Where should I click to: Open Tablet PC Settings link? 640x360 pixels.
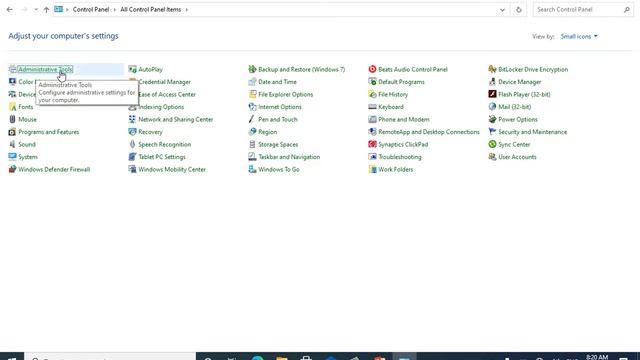point(162,157)
